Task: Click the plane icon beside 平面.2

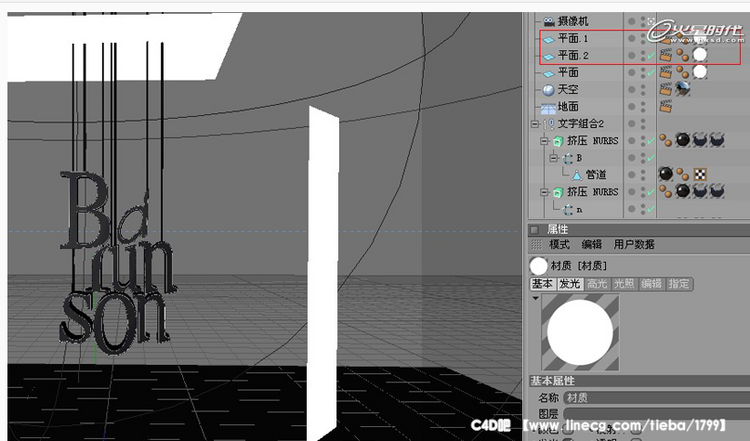Action: click(x=549, y=56)
